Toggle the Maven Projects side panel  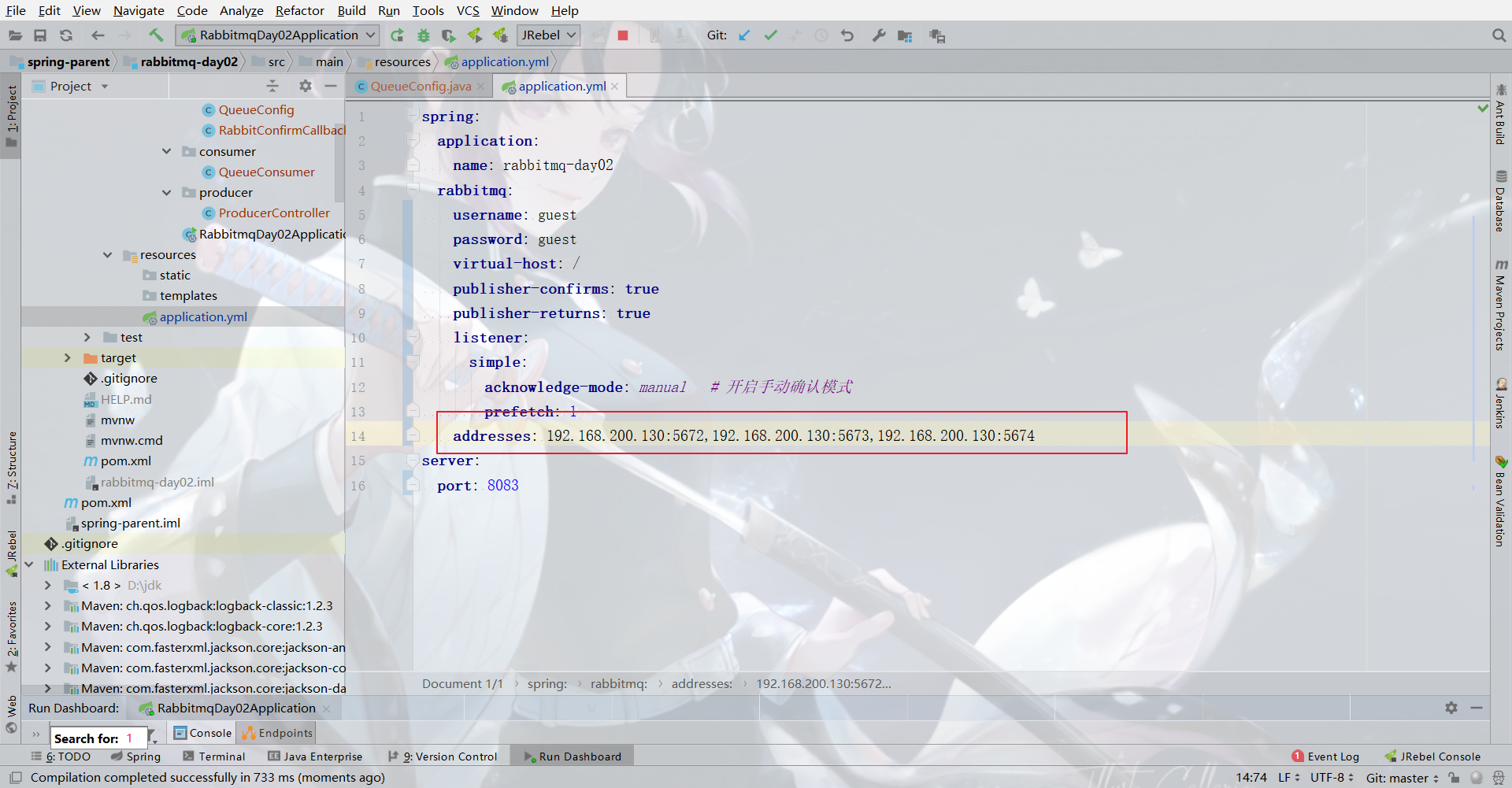pos(1501,305)
